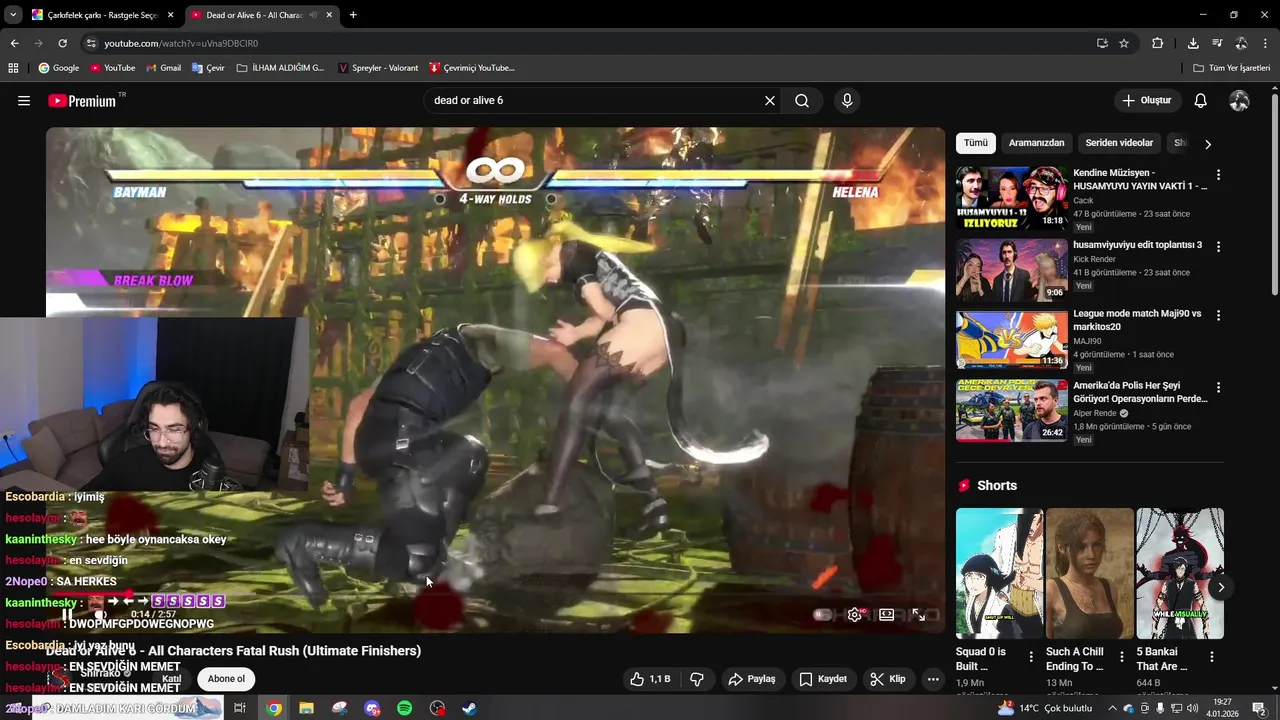
Task: Open League mode match Maji90 video thumbnail
Action: tap(1012, 340)
